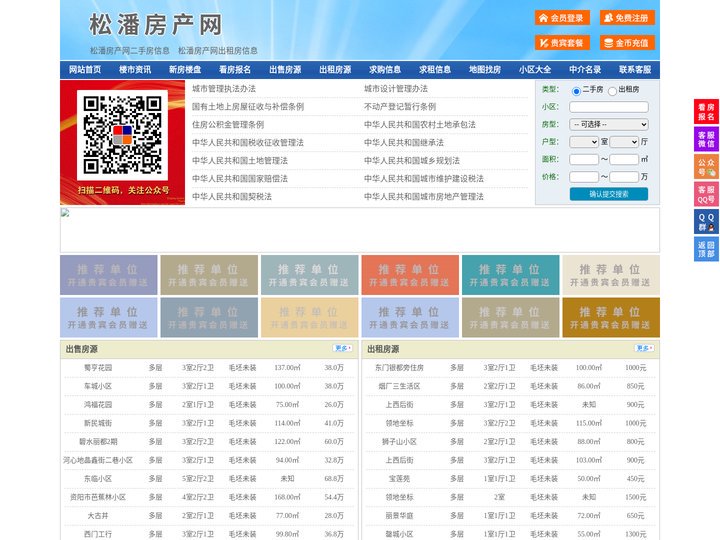Open 出售房源 navigation item

(x=285, y=70)
